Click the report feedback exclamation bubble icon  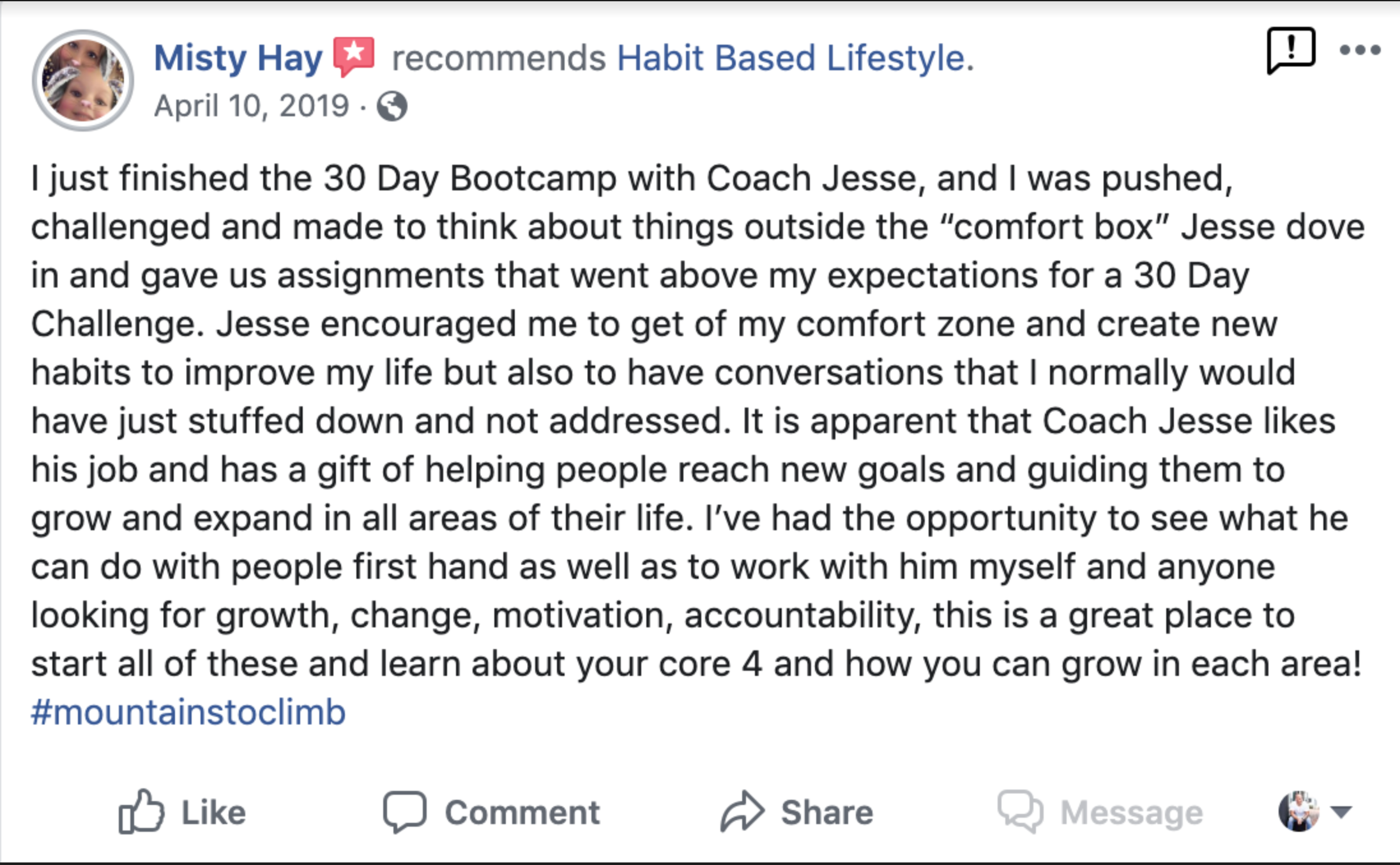coord(1291,50)
